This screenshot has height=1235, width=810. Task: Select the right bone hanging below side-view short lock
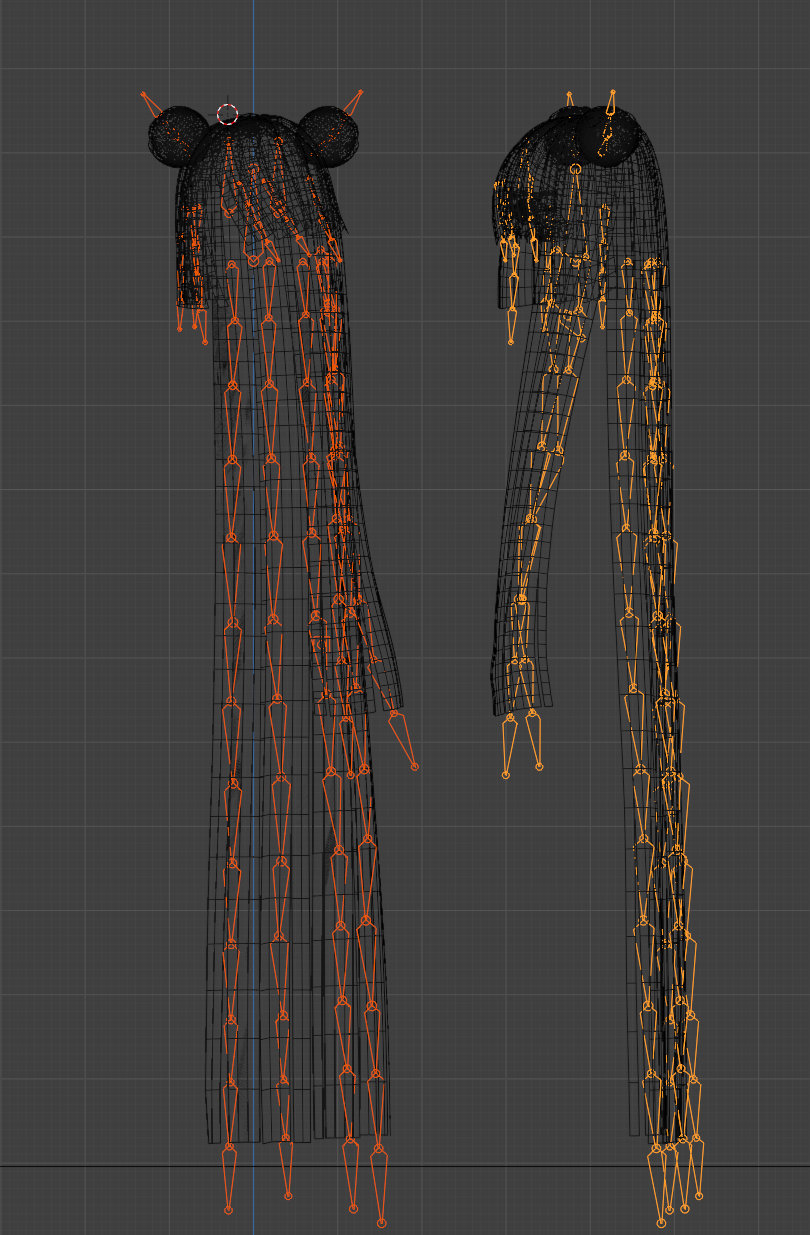(x=534, y=741)
